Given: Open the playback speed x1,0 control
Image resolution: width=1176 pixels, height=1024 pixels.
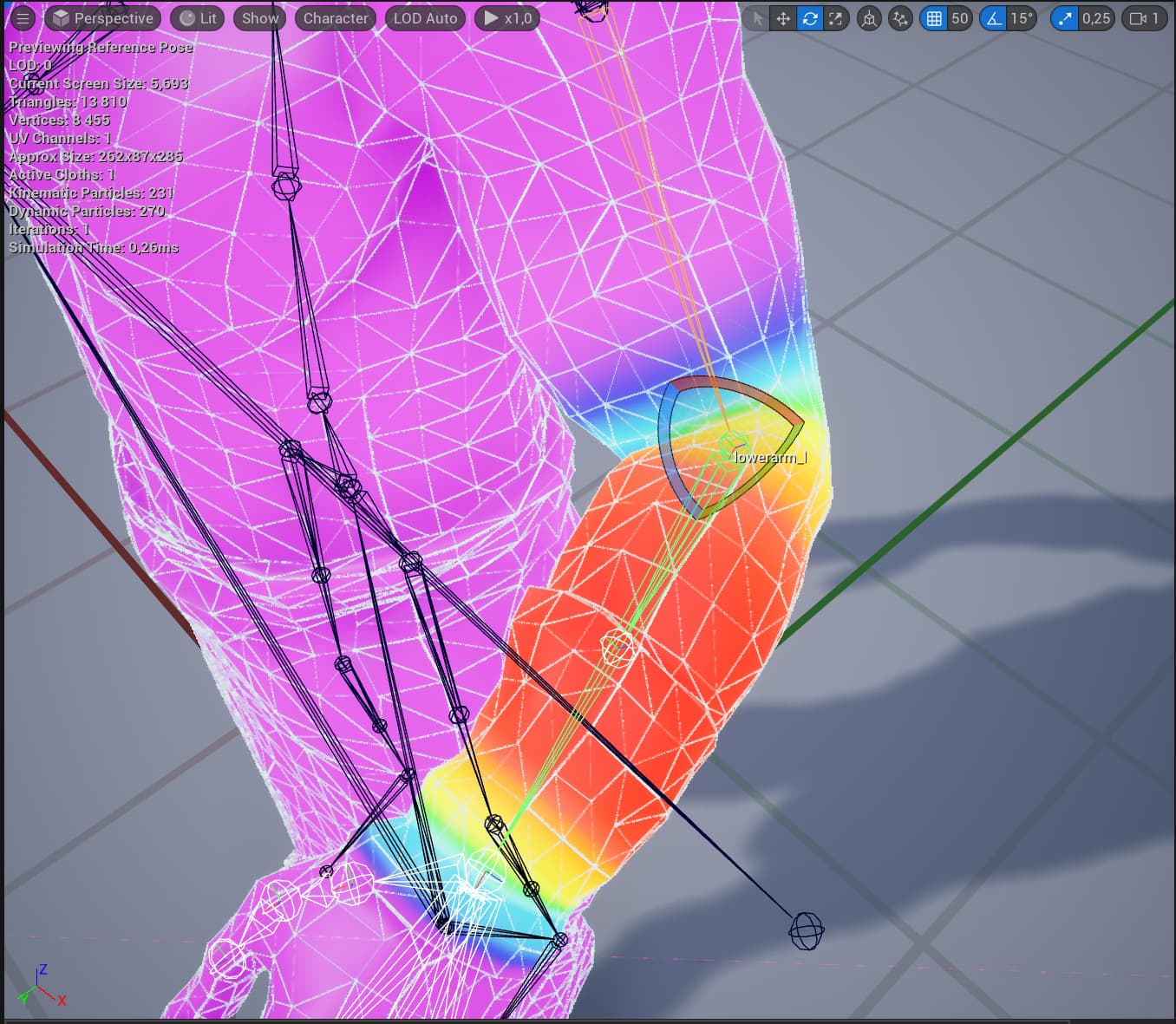Looking at the screenshot, I should [507, 18].
